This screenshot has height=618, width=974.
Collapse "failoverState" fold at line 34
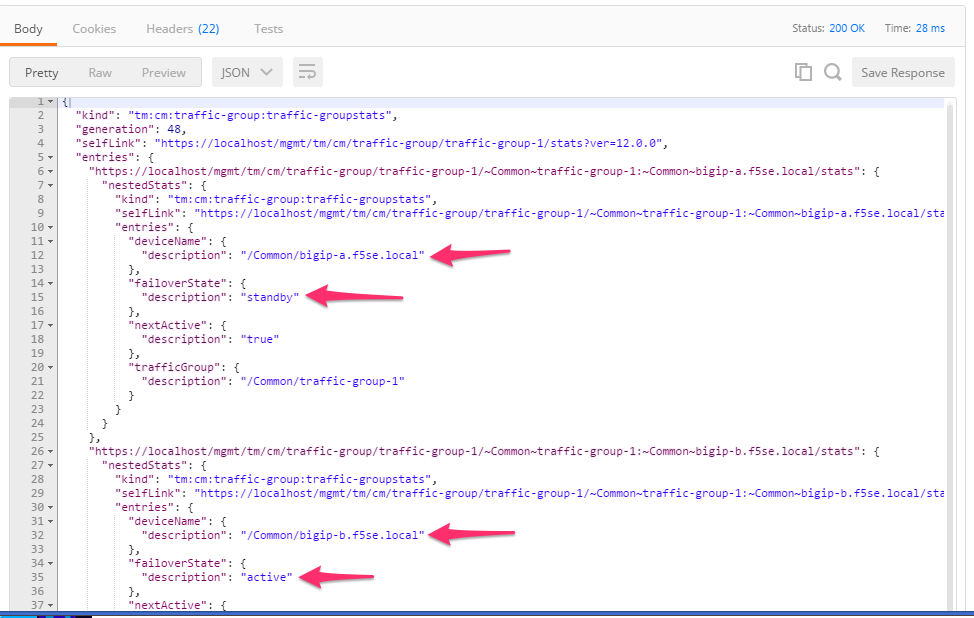coord(50,563)
